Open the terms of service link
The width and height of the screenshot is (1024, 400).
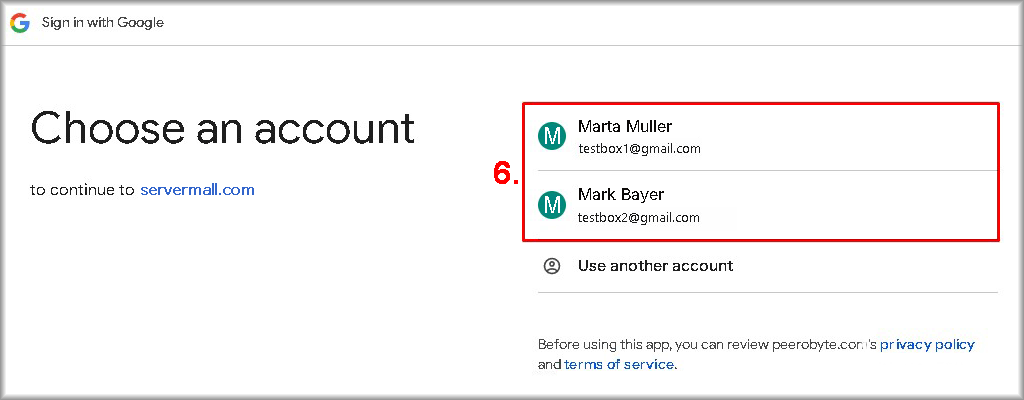[619, 365]
